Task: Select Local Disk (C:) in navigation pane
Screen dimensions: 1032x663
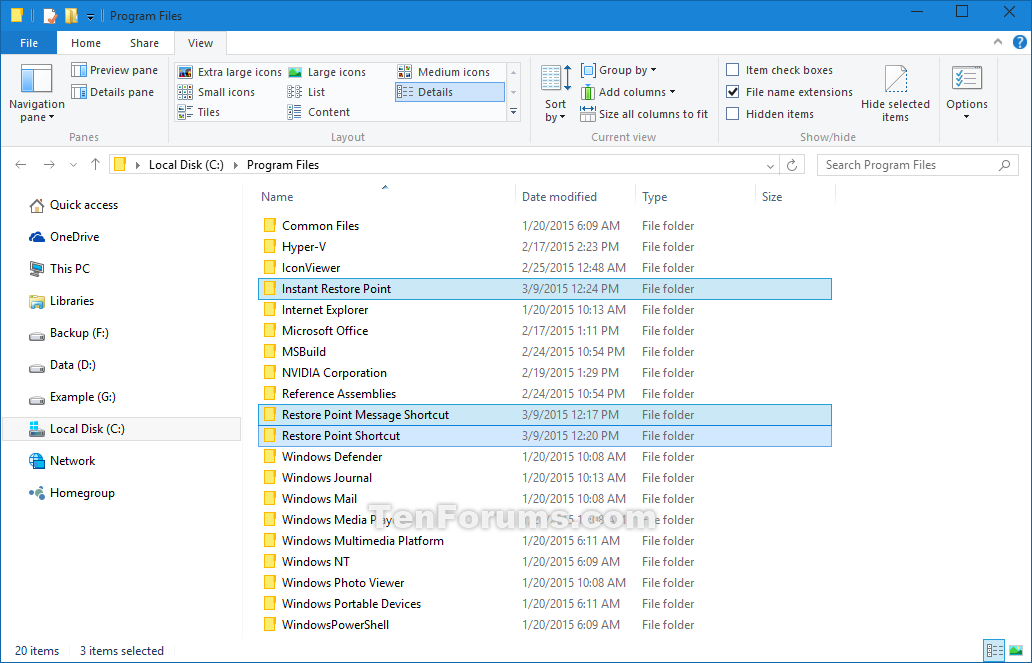Action: [x=122, y=429]
